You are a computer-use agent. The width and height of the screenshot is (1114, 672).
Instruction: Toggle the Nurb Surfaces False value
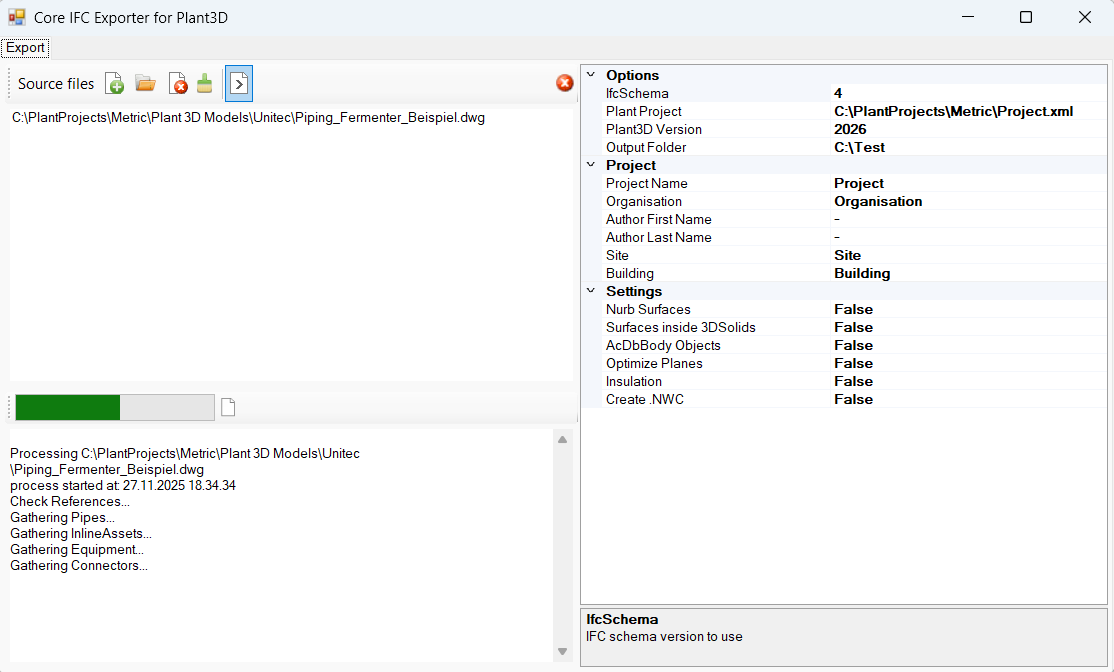coord(853,310)
